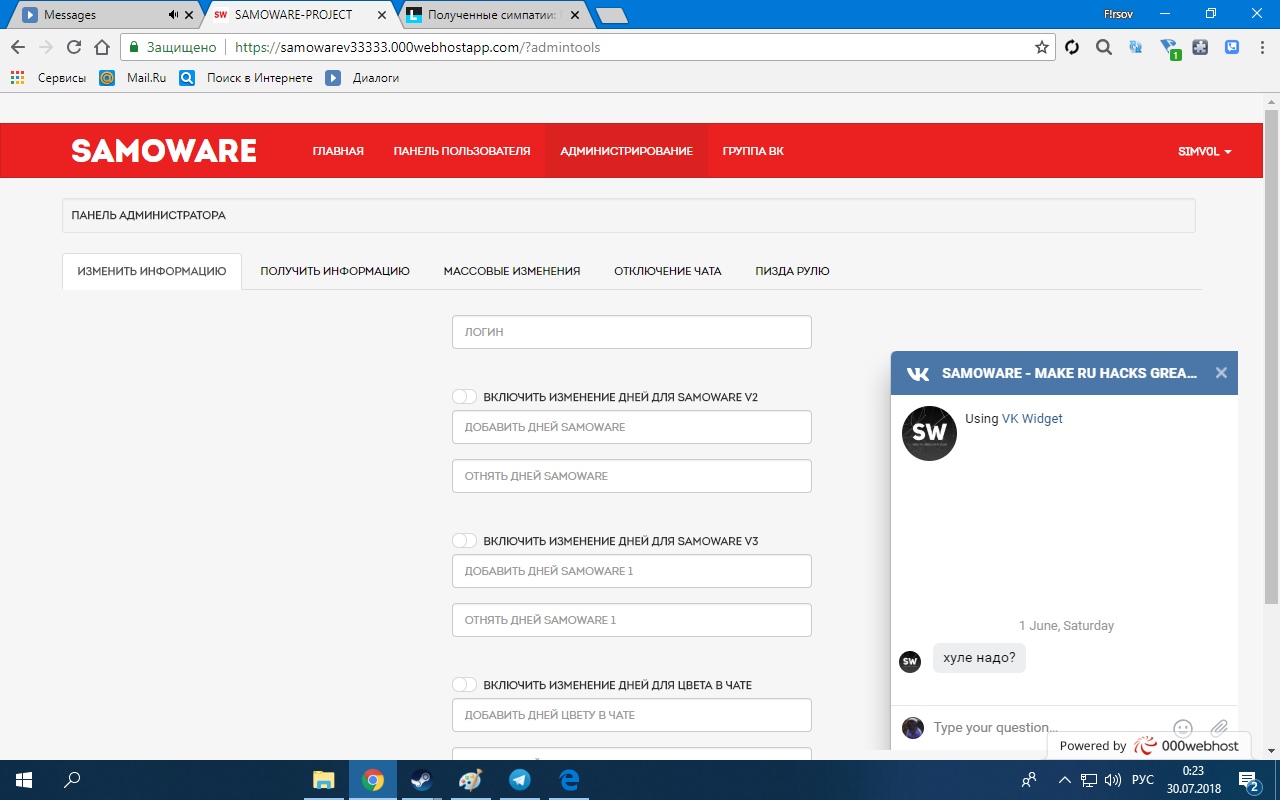Viewport: 1280px width, 800px height.
Task: Close the VK chat widget
Action: [1220, 373]
